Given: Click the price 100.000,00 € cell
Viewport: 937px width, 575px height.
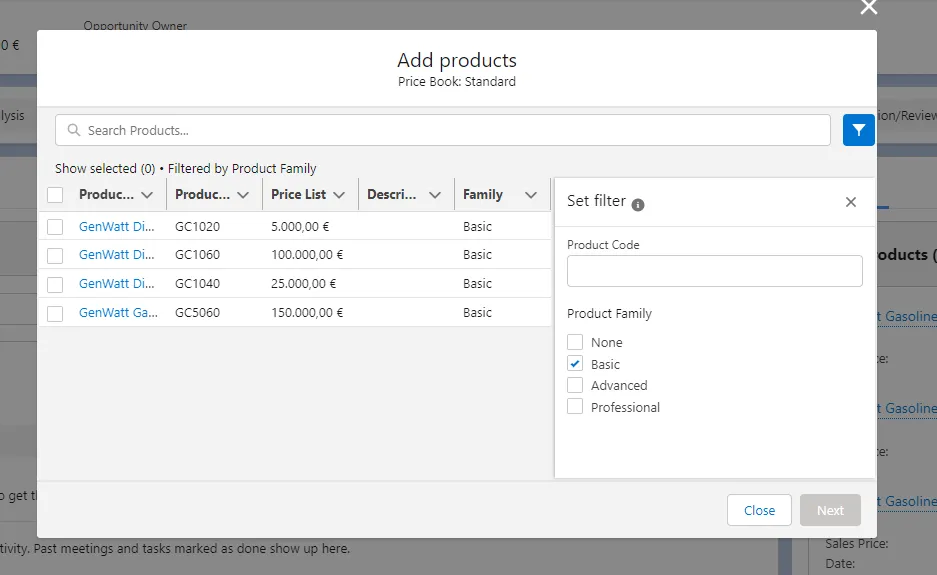Looking at the screenshot, I should [307, 255].
